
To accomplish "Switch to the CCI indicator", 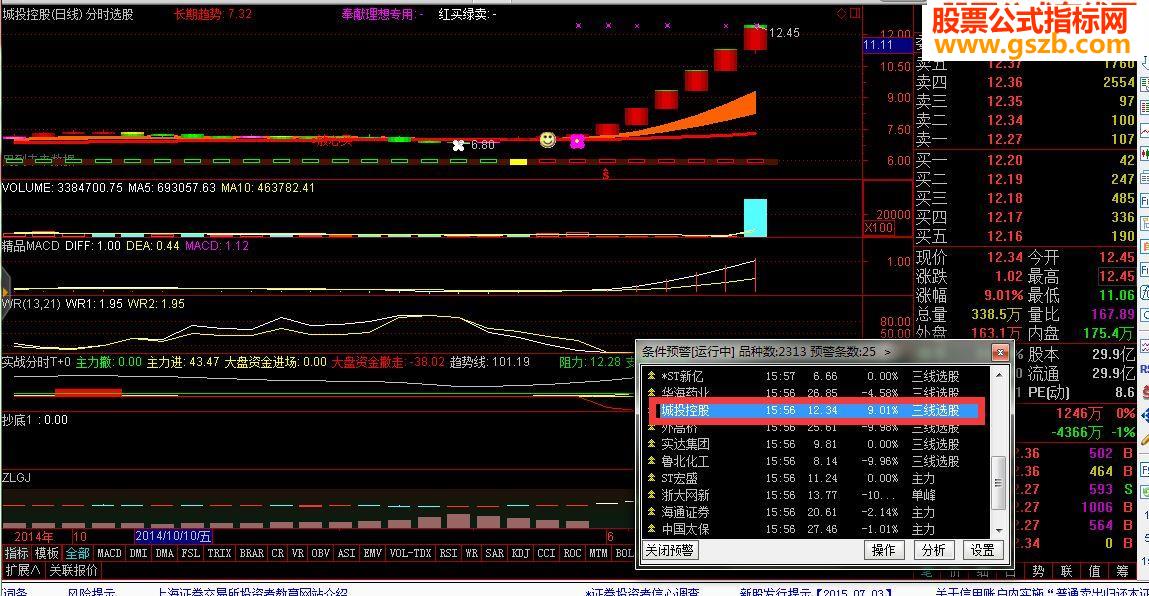I will [546, 553].
